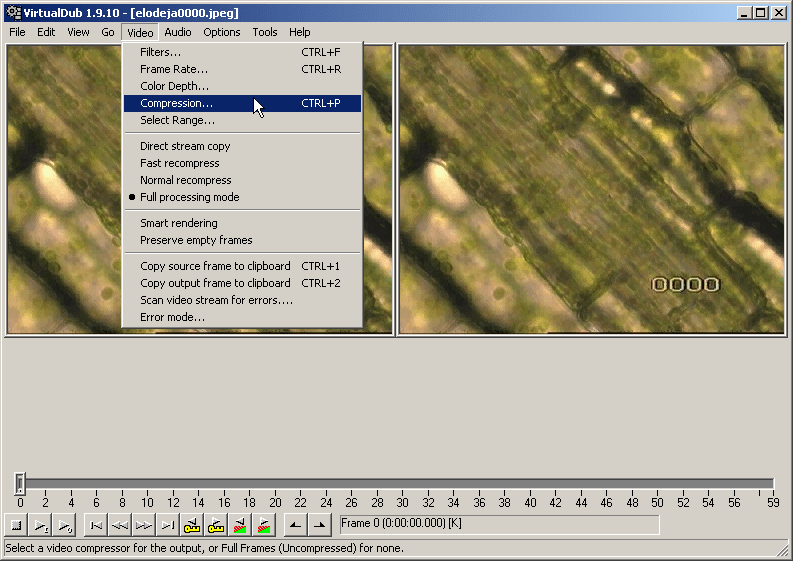Choose Direct stream copy mode
The width and height of the screenshot is (793, 561).
(242, 146)
